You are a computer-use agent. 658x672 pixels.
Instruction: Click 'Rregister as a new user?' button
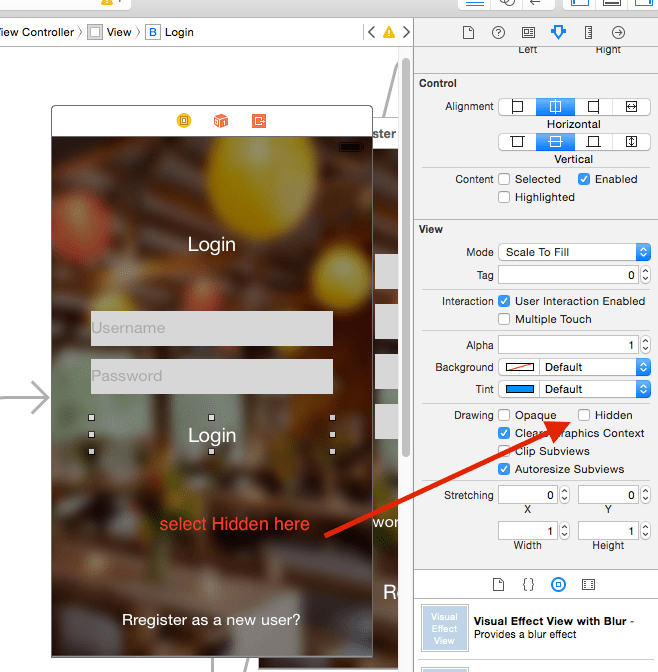pos(211,620)
